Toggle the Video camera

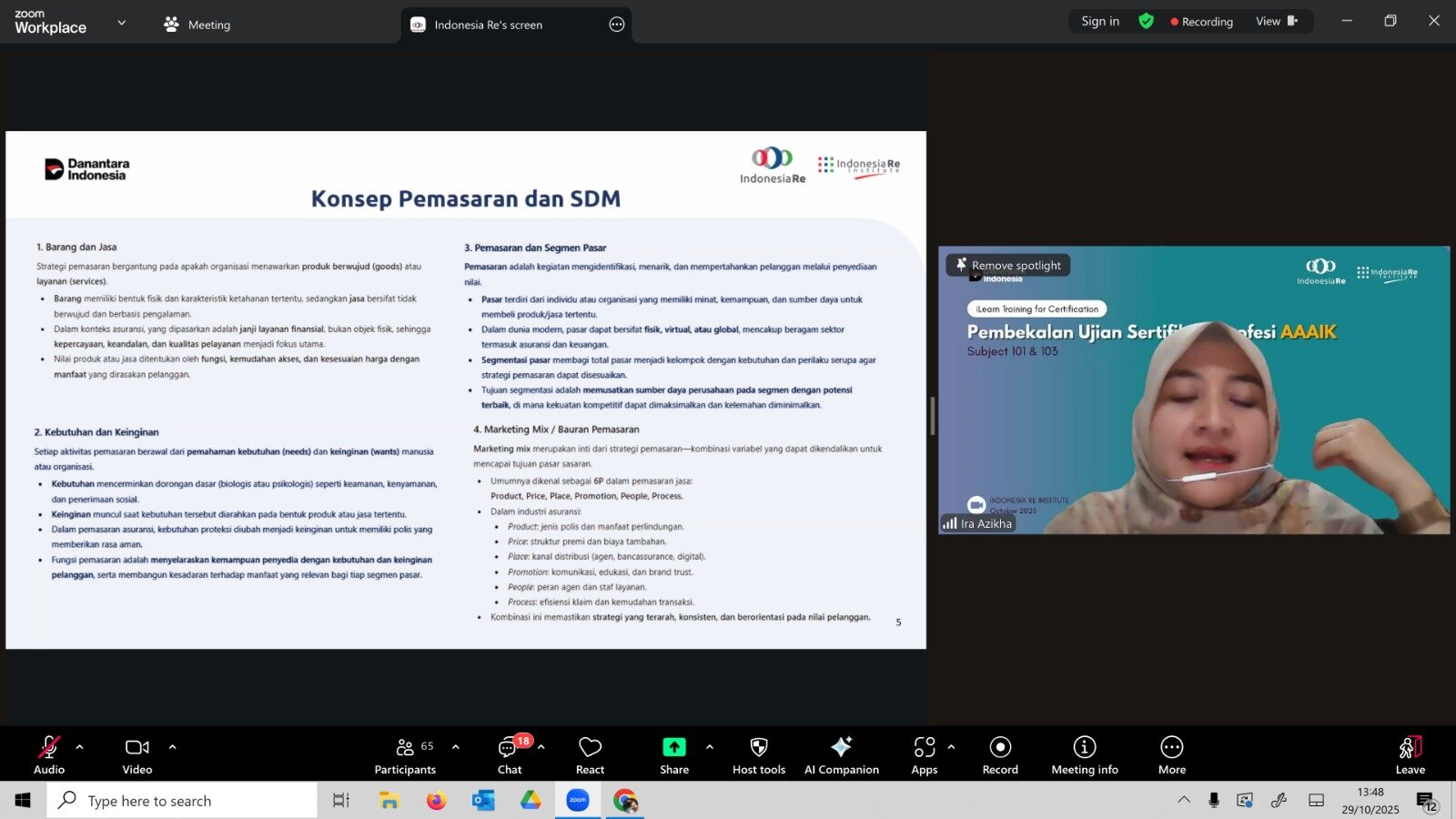[x=137, y=755]
